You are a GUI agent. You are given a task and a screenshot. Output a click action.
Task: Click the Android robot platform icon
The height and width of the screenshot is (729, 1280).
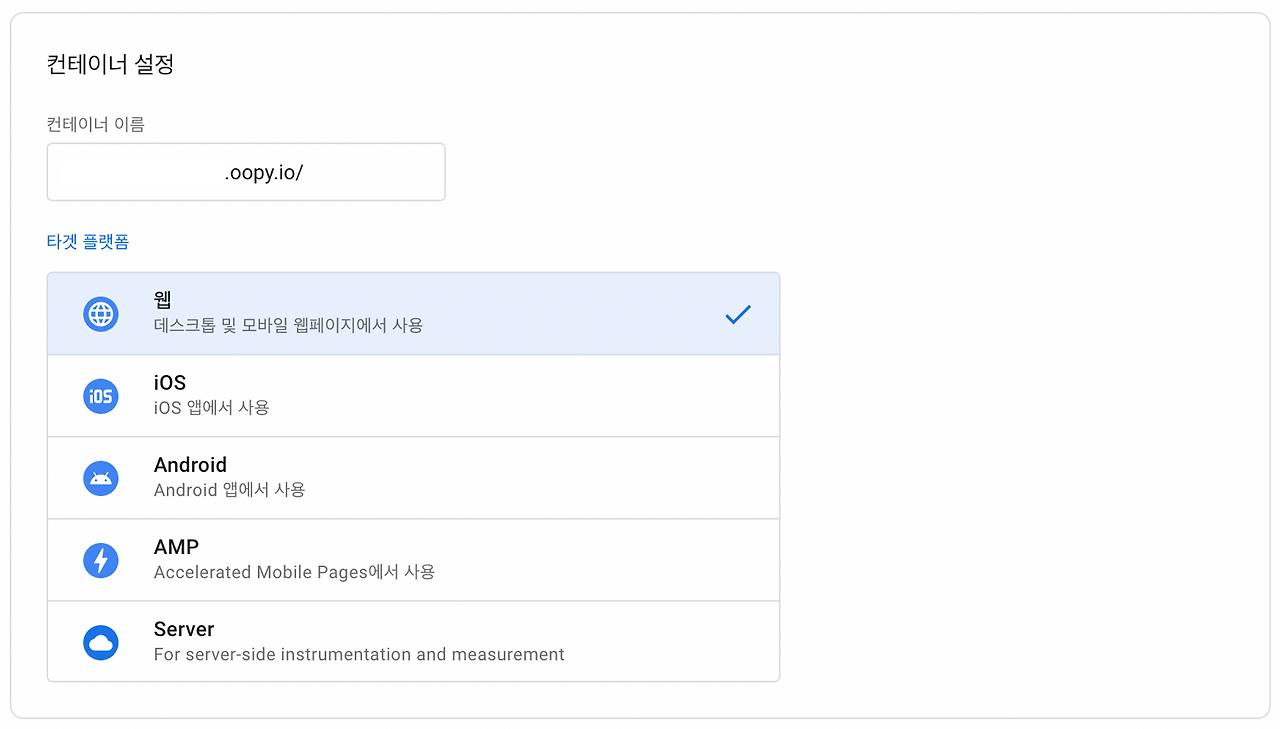(x=100, y=478)
